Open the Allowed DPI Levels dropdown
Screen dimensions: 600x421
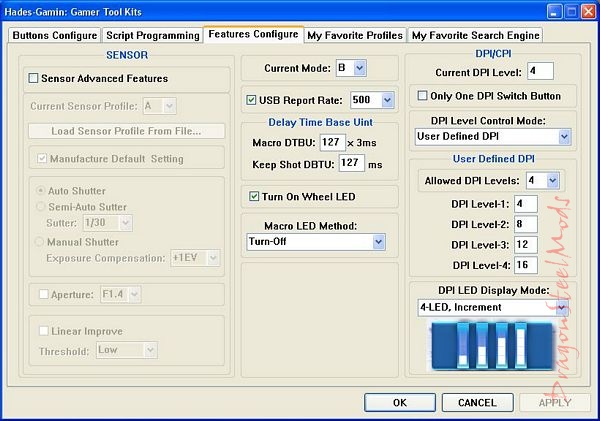pos(551,180)
